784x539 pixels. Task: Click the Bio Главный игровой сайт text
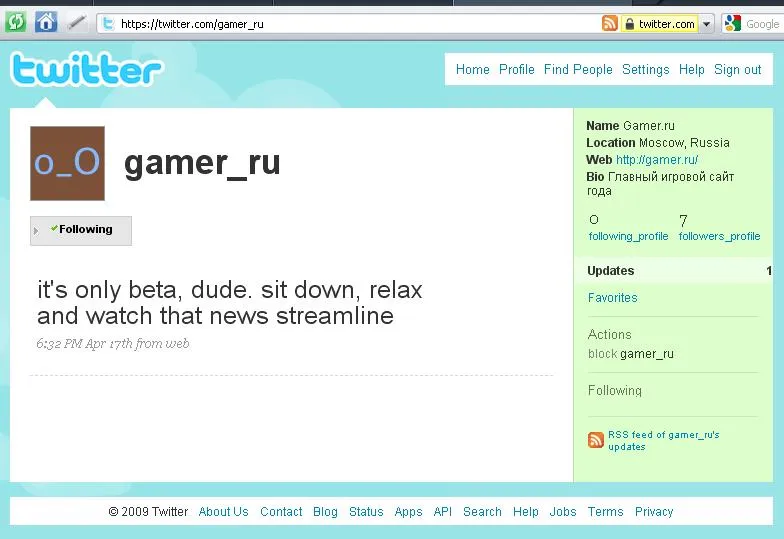(660, 184)
